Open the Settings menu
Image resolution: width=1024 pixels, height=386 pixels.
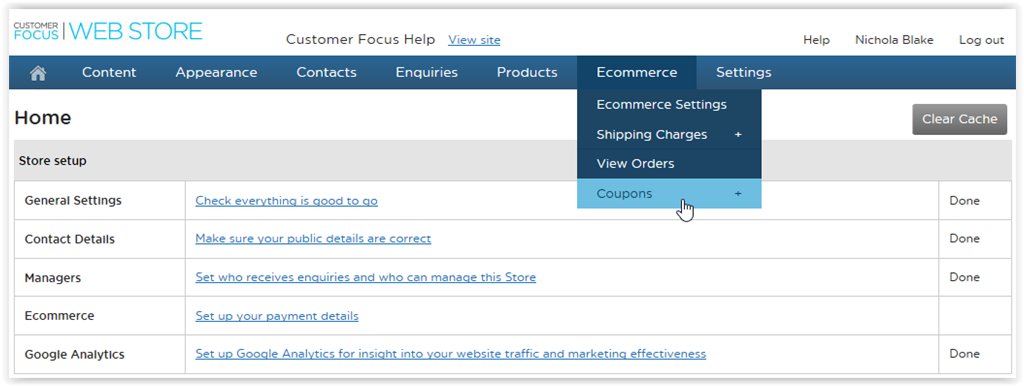743,72
